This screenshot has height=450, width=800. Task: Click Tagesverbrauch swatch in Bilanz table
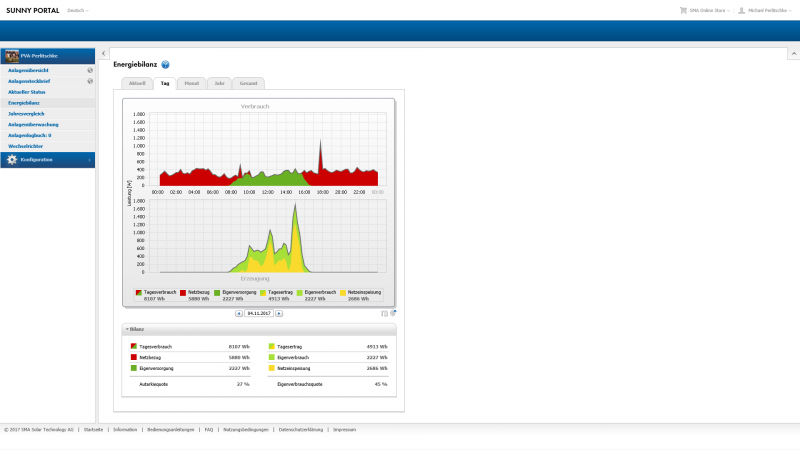pyautogui.click(x=134, y=346)
